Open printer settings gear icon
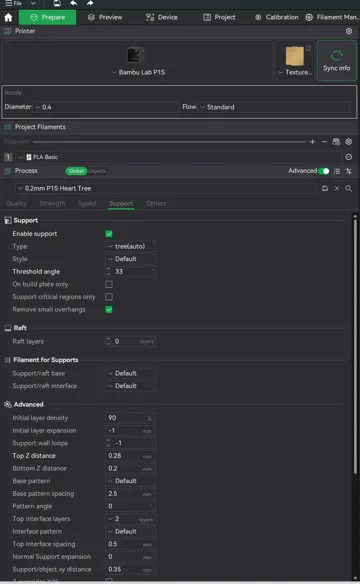 pos(349,31)
